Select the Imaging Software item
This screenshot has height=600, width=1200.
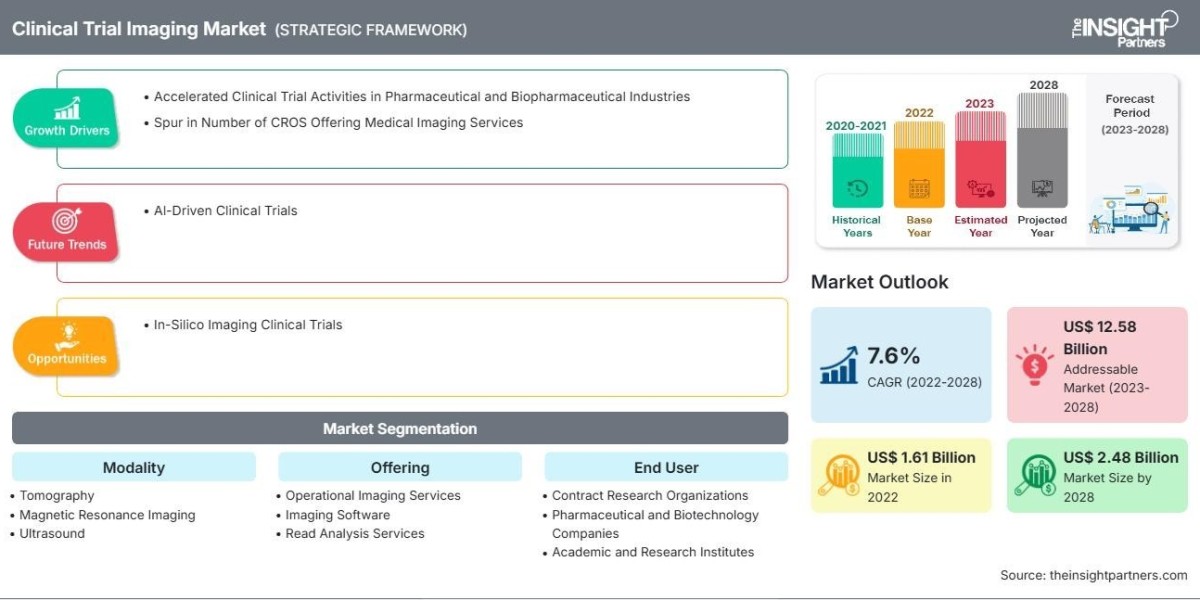tap(338, 515)
